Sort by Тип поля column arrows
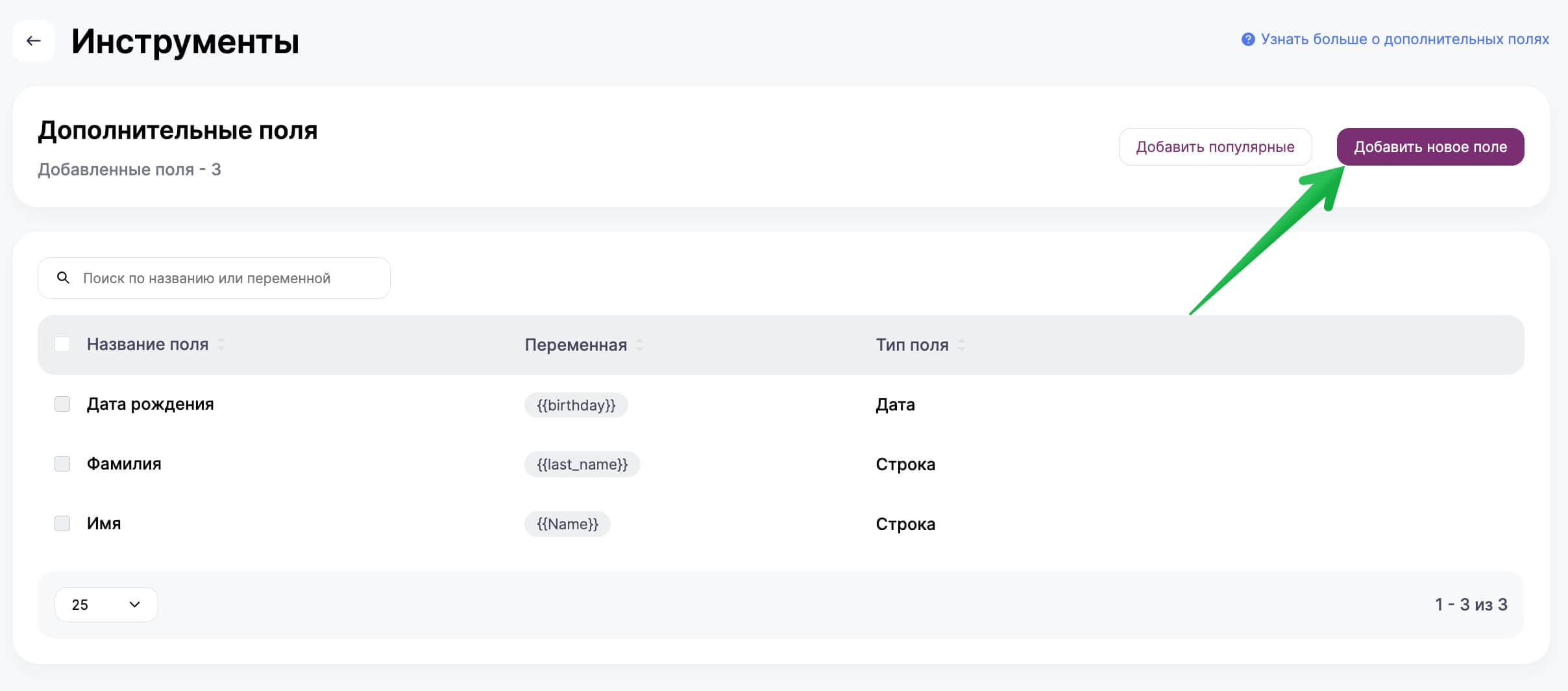The image size is (1568, 691). pos(961,345)
